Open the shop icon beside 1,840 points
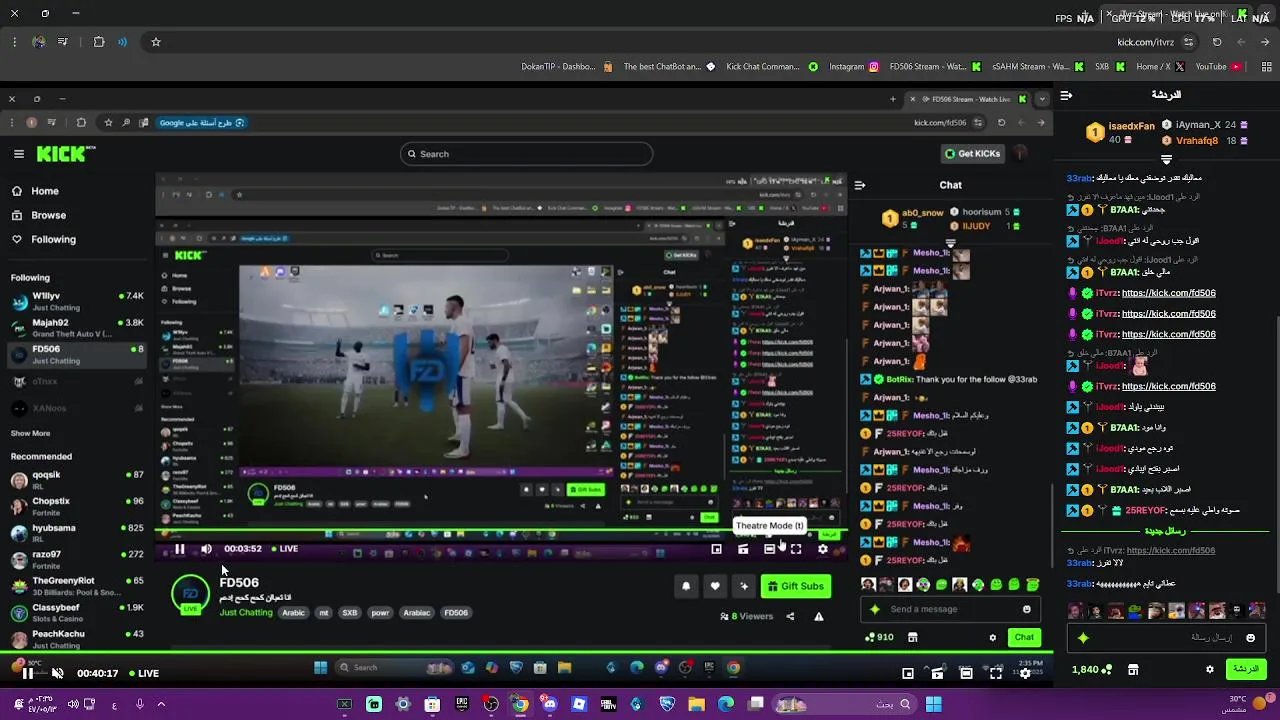The image size is (1280, 720). [1133, 669]
